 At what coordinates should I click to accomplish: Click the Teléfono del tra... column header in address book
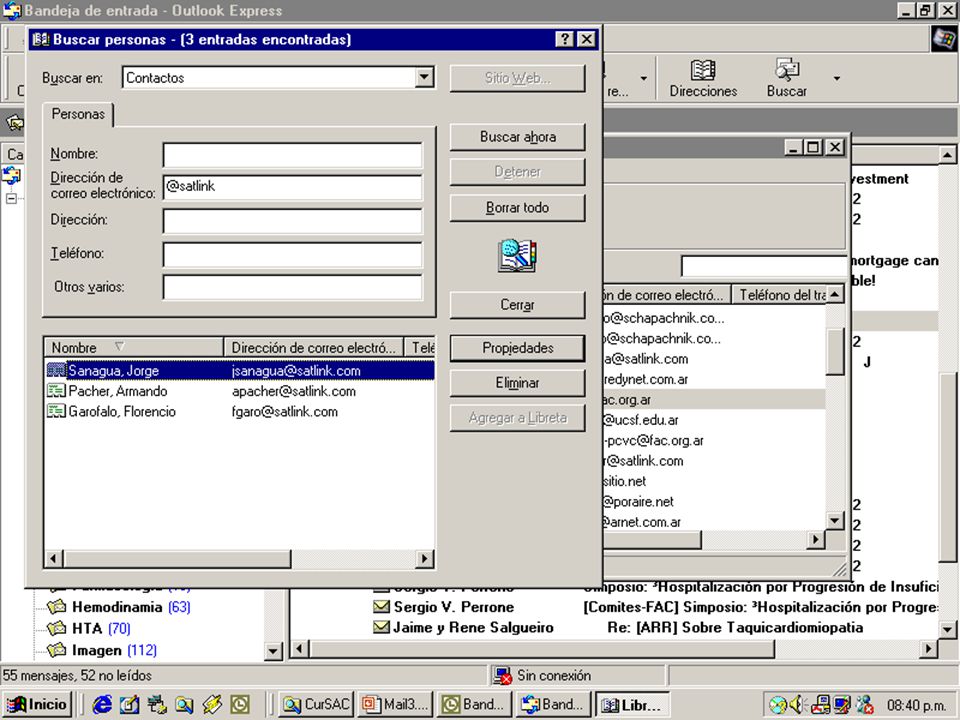pyautogui.click(x=780, y=294)
